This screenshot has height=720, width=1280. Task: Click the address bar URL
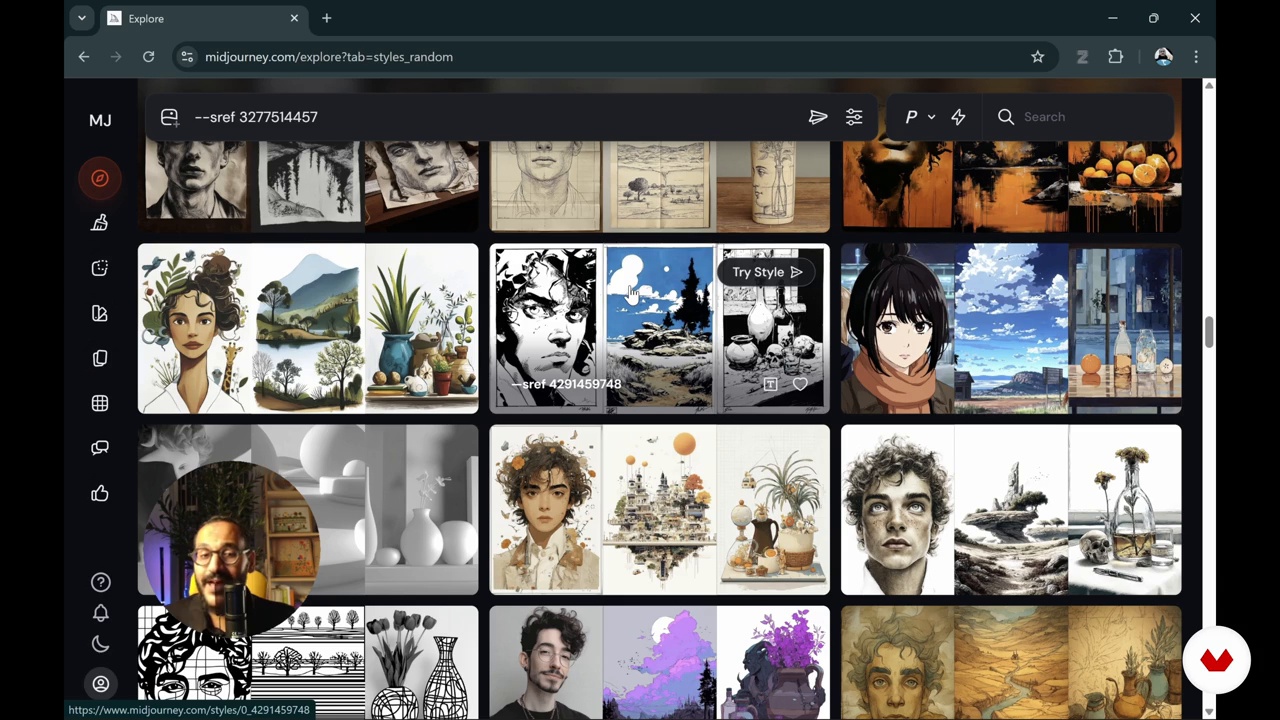[328, 57]
